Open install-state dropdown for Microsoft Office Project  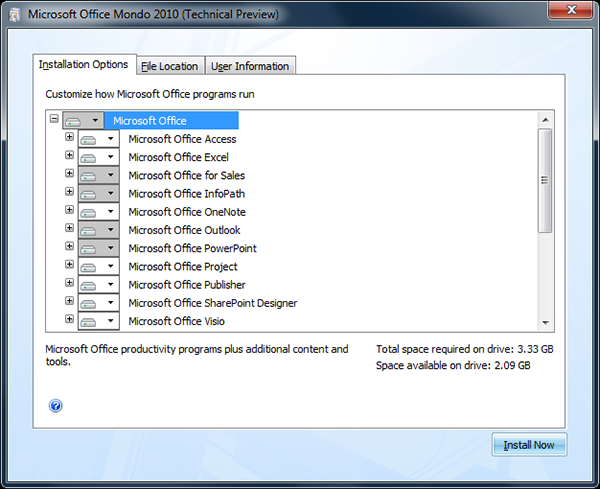(99, 266)
